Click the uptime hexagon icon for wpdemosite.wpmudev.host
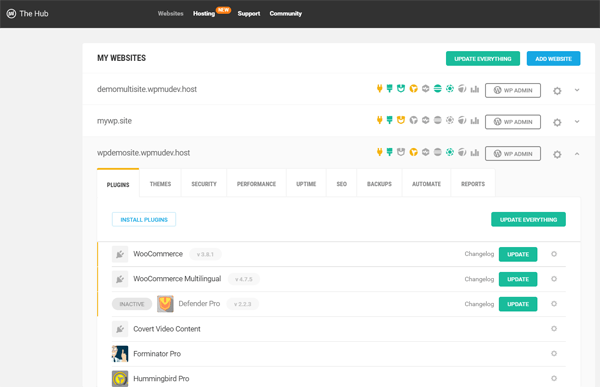Image resolution: width=600 pixels, height=387 pixels. [426, 152]
